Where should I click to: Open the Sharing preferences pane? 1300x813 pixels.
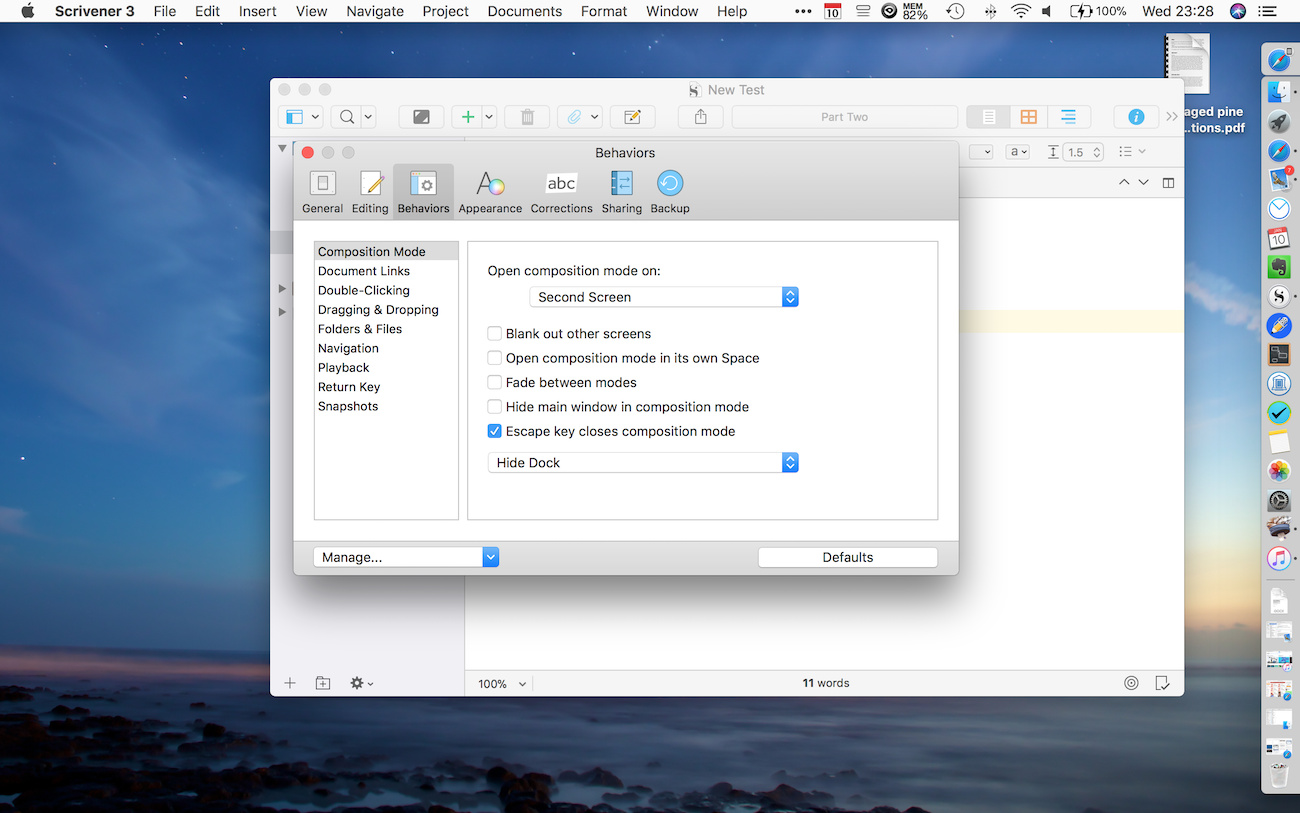[621, 192]
